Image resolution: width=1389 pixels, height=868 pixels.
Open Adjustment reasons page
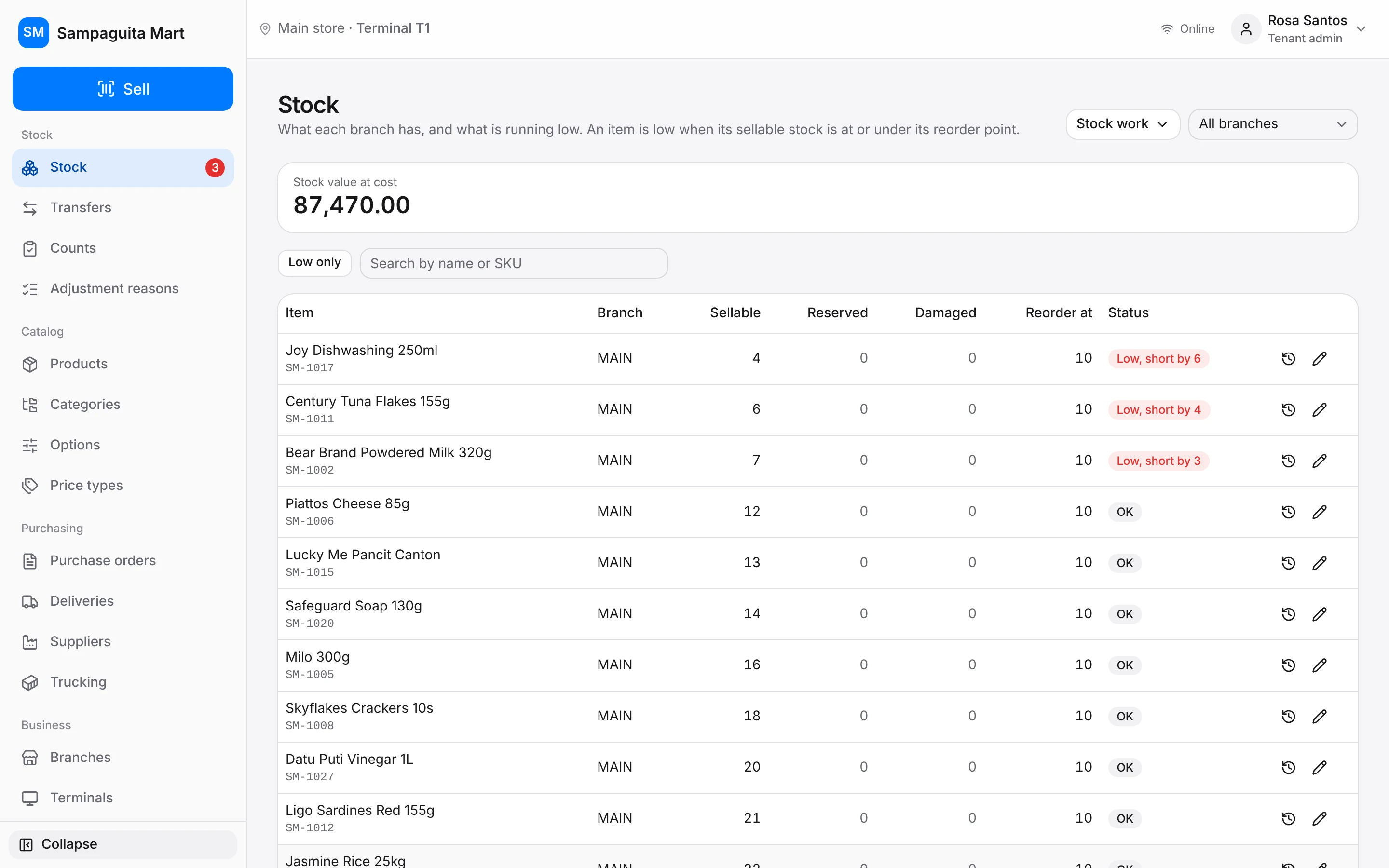pos(123,289)
